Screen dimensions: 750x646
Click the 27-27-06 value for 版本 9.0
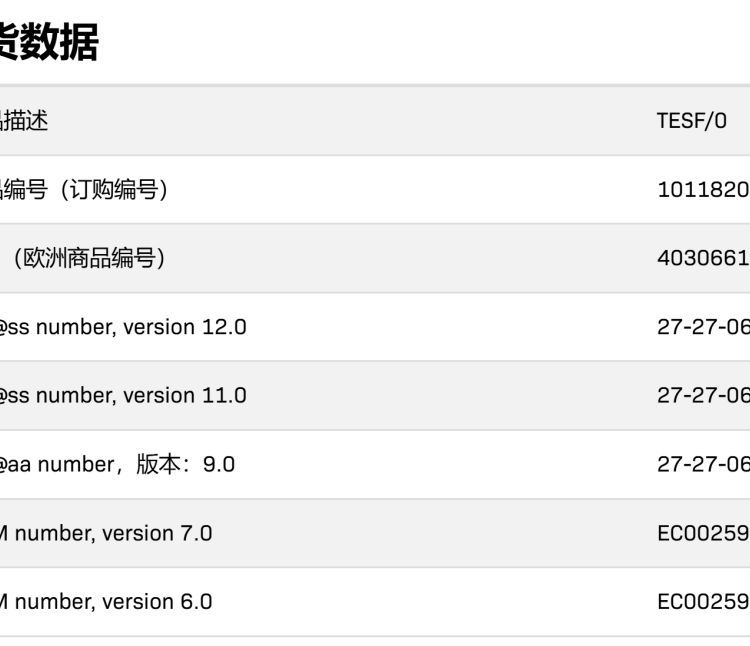703,464
